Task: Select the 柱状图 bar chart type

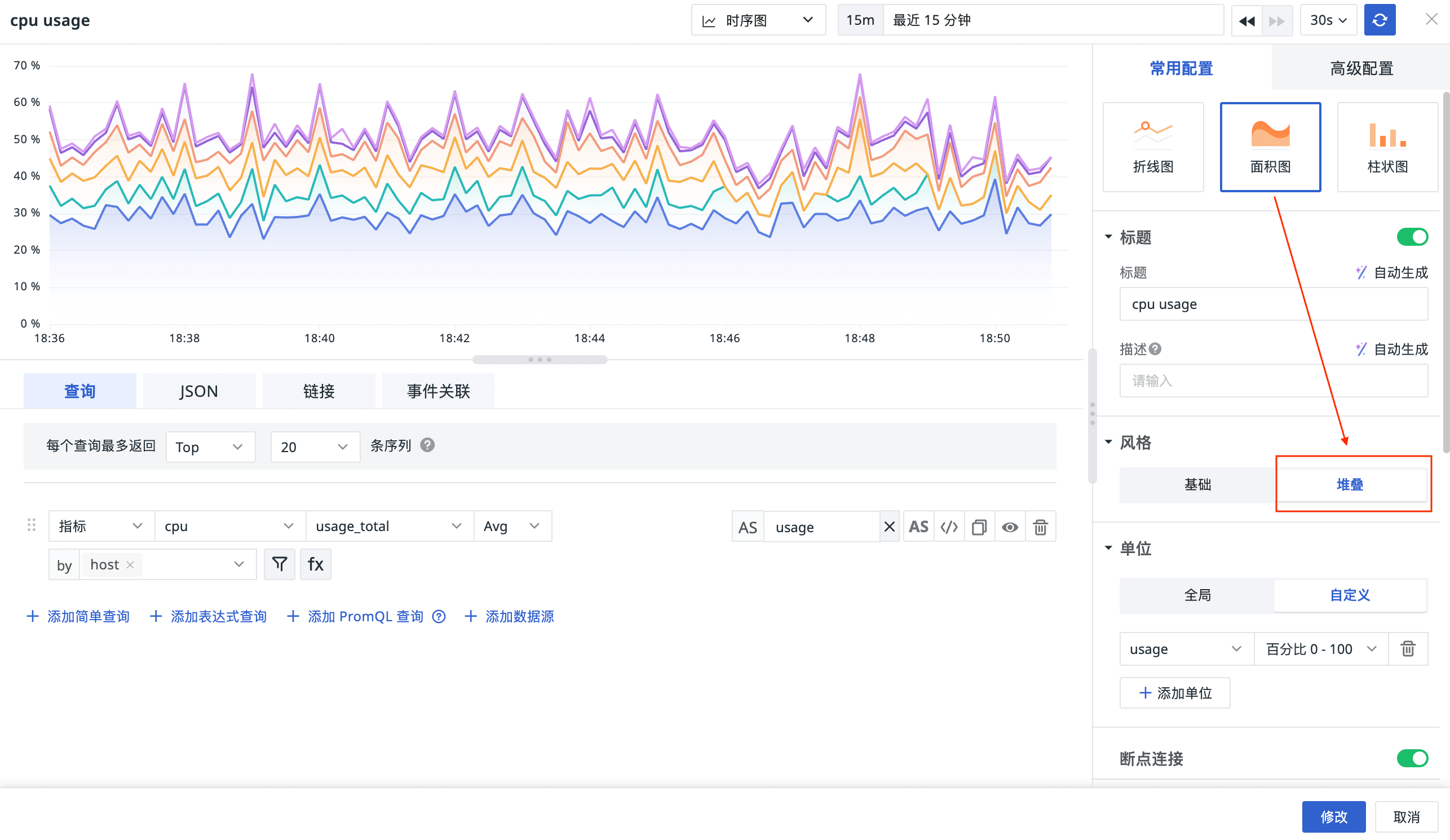Action: pyautogui.click(x=1387, y=147)
